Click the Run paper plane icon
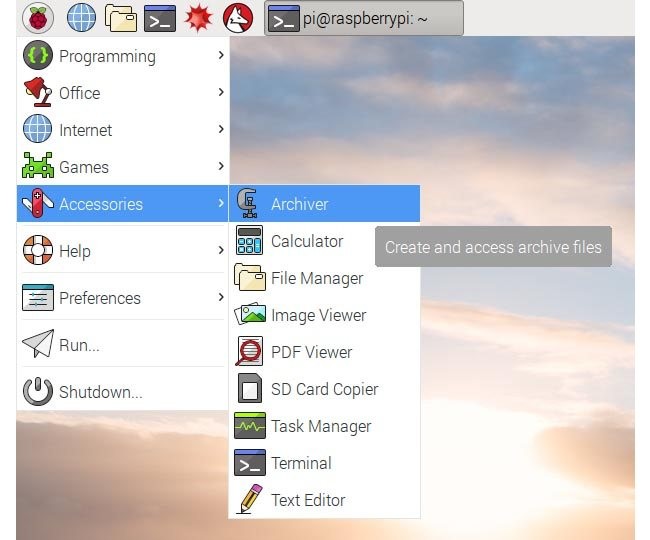 pyautogui.click(x=38, y=344)
